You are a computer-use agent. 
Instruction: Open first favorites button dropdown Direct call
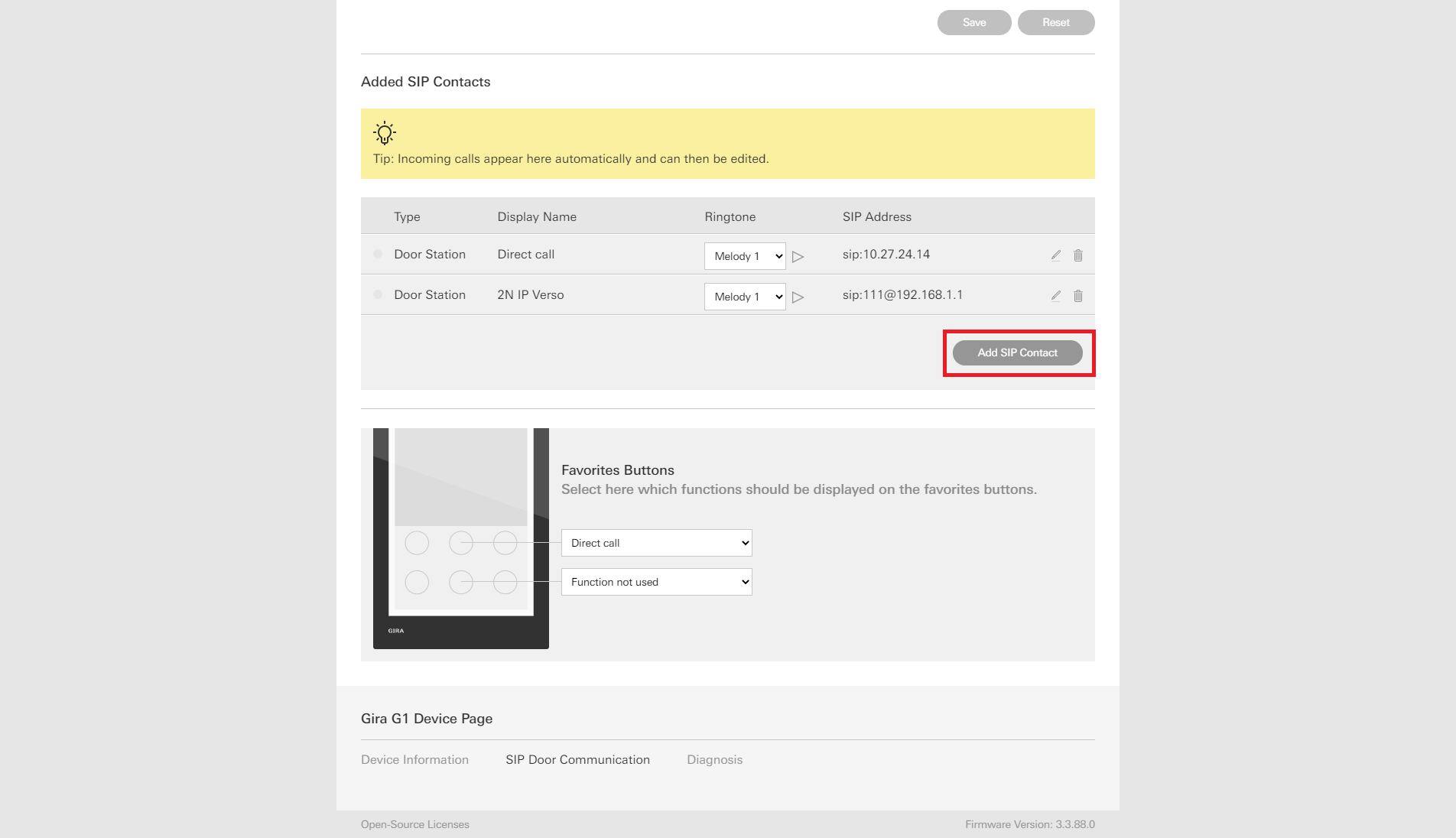[x=656, y=543]
